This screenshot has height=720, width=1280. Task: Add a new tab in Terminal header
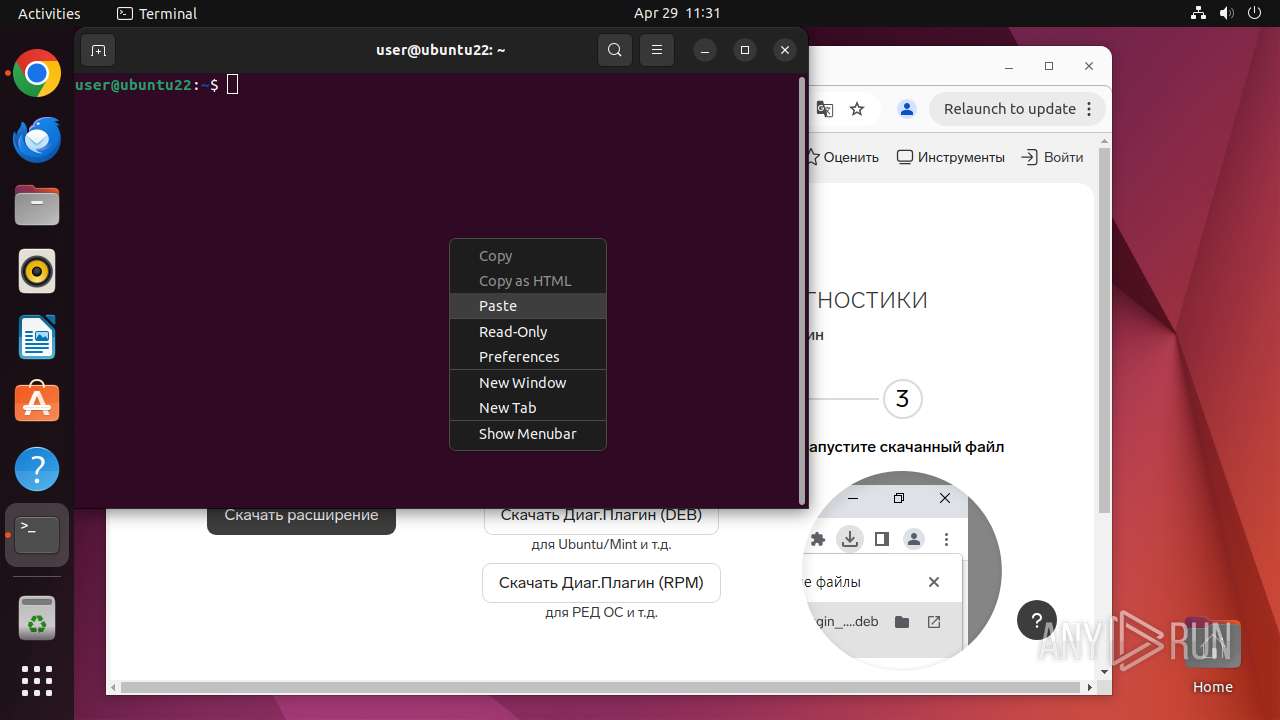pos(98,50)
